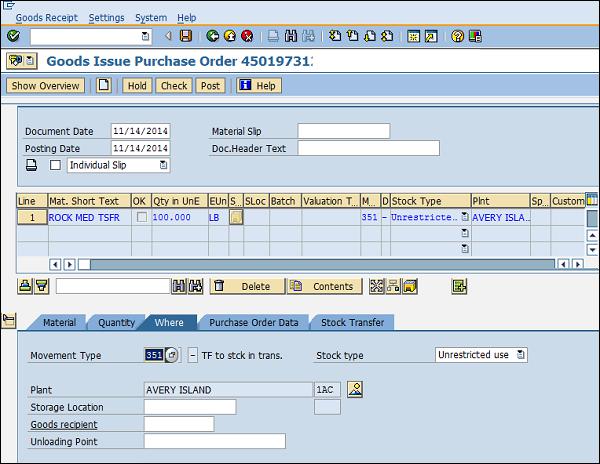Click the Storage Location input field
The width and height of the screenshot is (600, 464).
190,407
